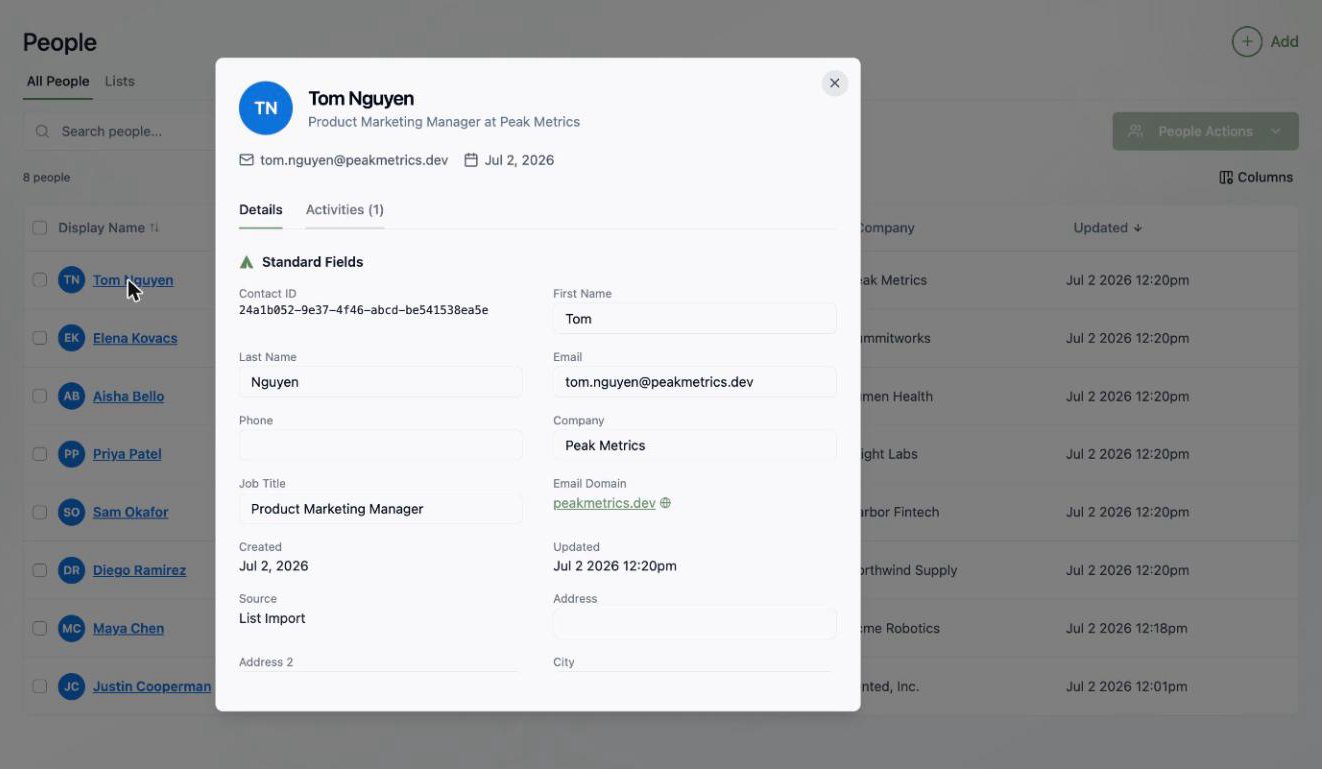Click the Columns layout icon
This screenshot has width=1322, height=769.
[1226, 177]
